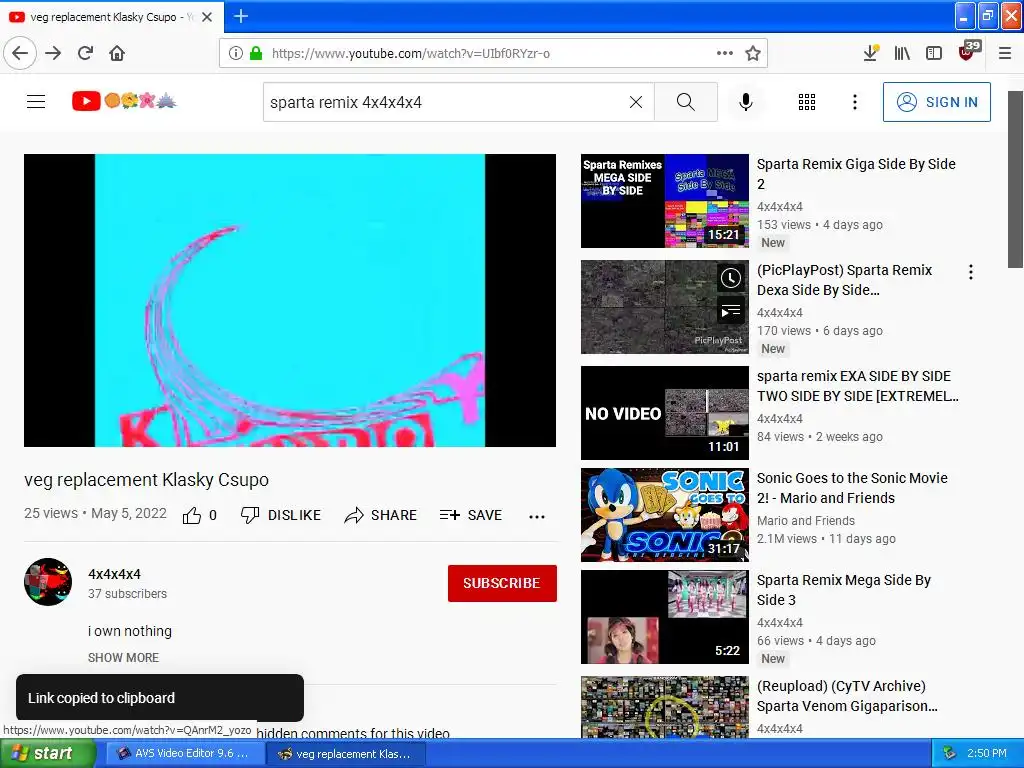Open NO VIDEO thumbnail of EXA video
1024x768 pixels.
coord(665,413)
